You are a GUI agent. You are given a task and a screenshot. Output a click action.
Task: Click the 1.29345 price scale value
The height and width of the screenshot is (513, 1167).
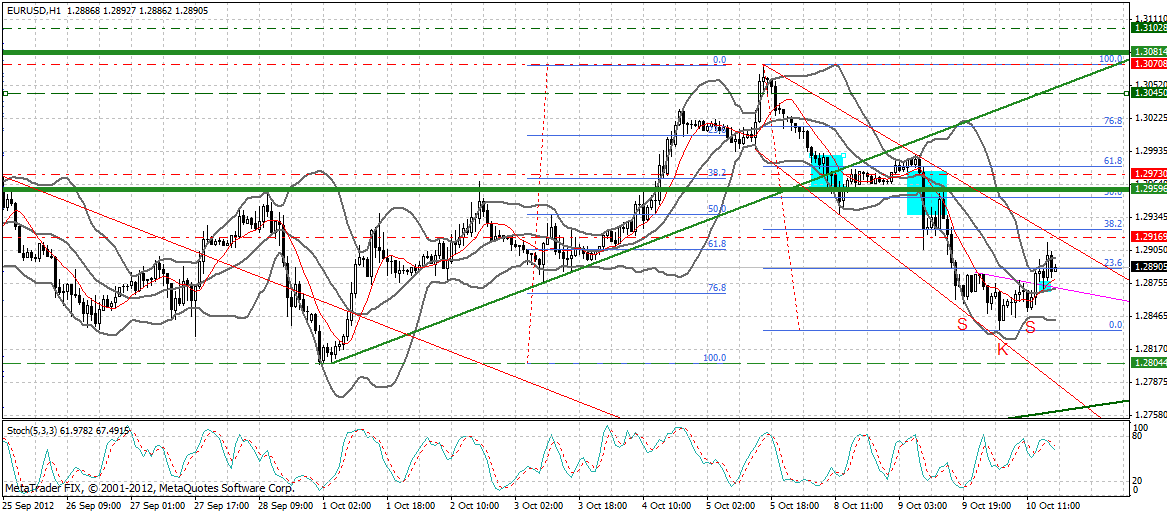tap(1150, 217)
